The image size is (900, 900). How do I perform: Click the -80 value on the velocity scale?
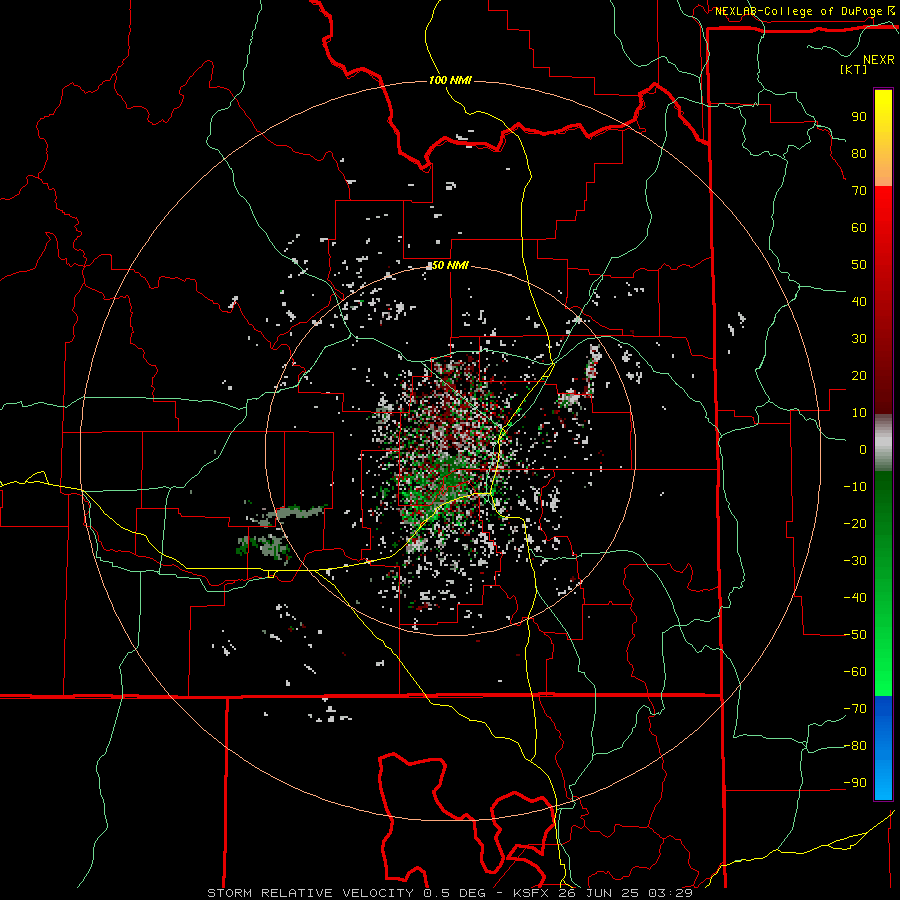pos(855,746)
